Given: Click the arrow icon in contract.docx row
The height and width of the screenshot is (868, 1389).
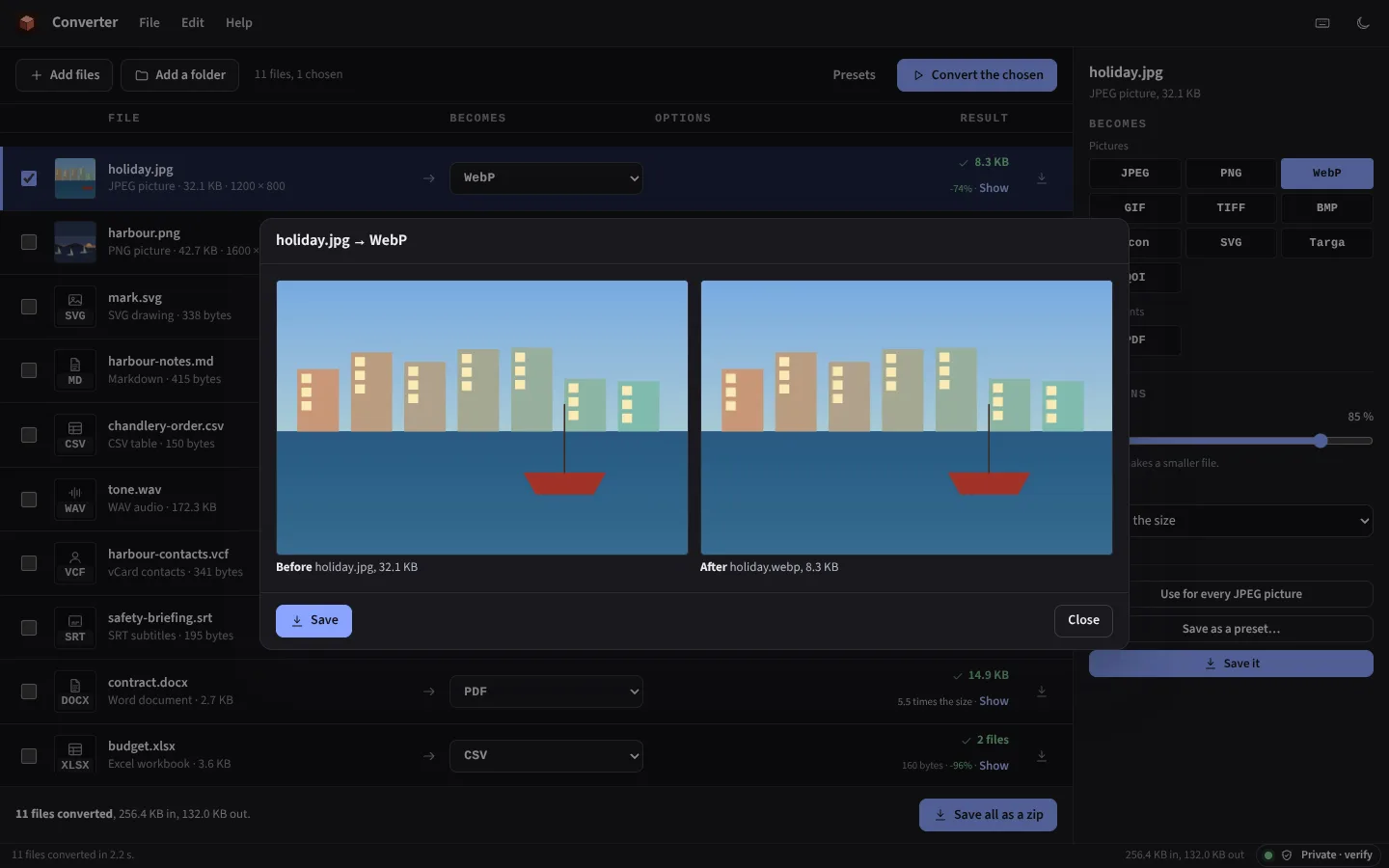Looking at the screenshot, I should [429, 692].
